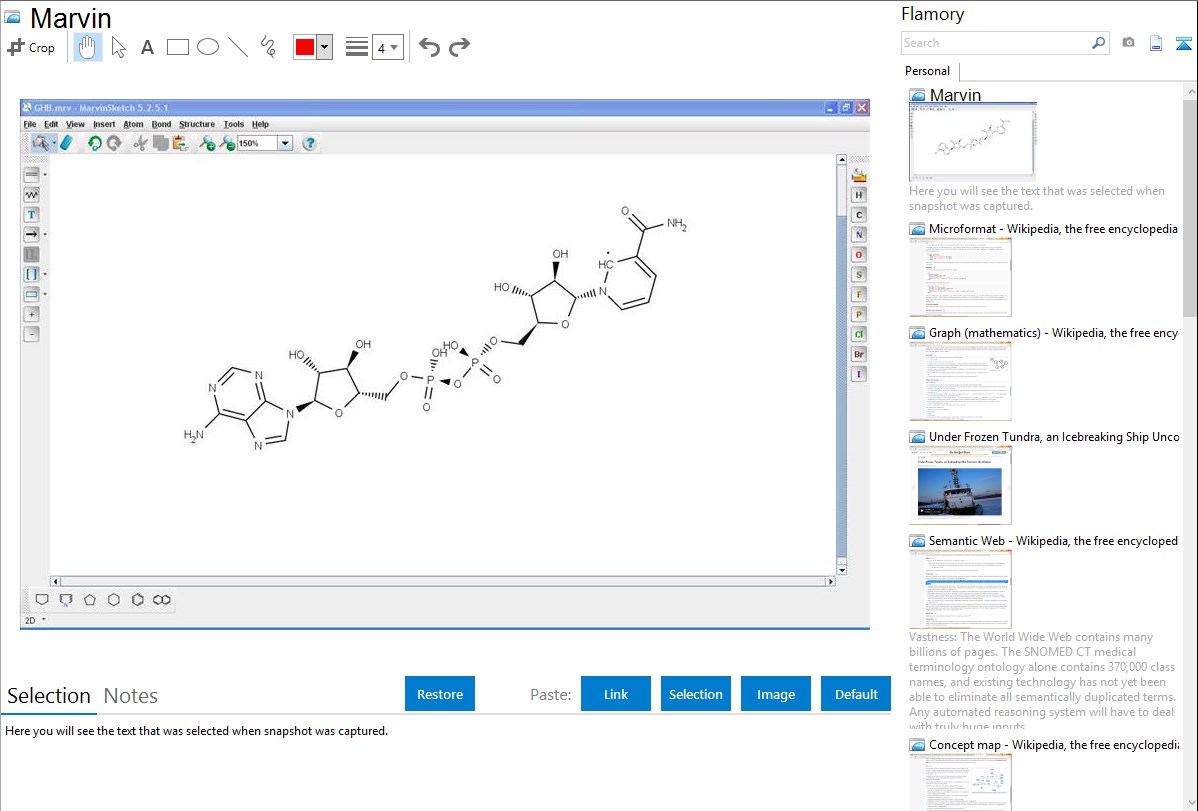Click the paste clipboard icon in MarvinSketch

(180, 143)
